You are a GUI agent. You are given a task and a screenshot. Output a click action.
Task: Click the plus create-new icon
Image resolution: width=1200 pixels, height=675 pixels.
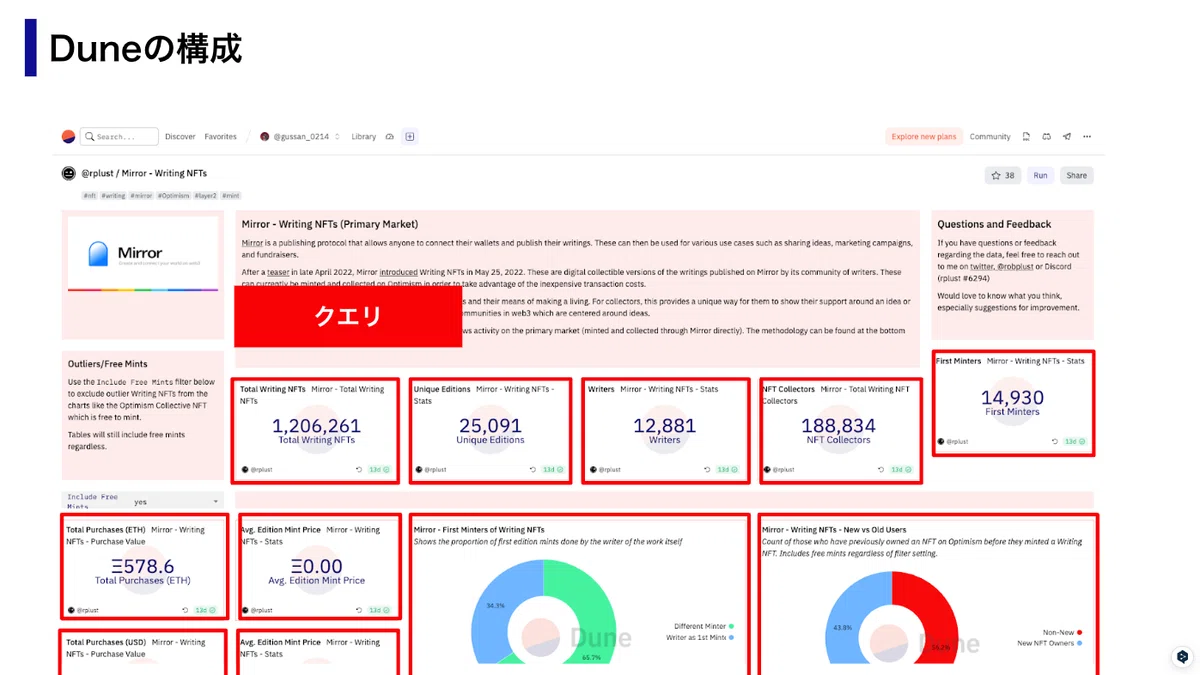click(x=410, y=137)
